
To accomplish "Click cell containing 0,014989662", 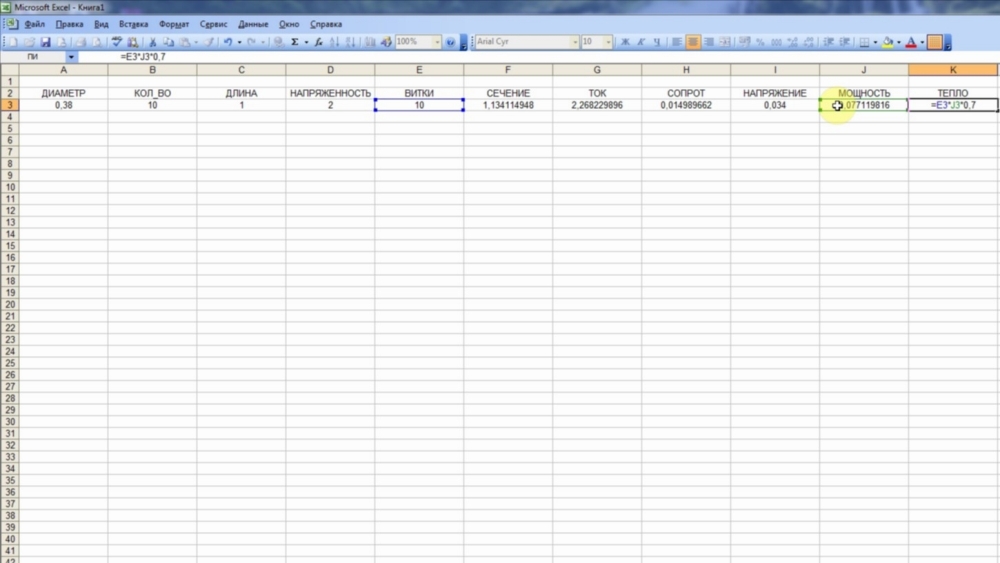I will [686, 105].
